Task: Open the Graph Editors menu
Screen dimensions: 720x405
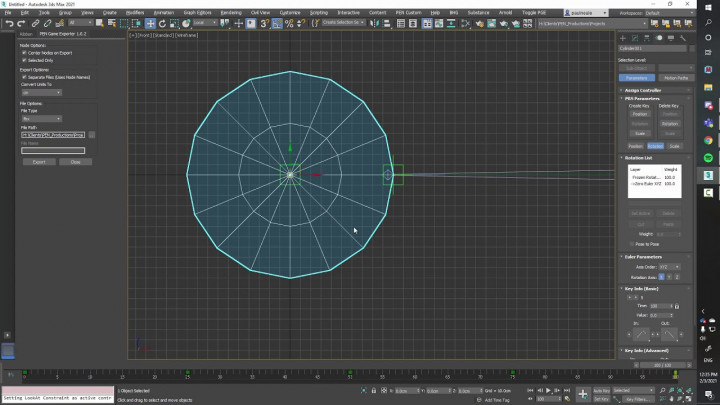Action: coord(197,13)
